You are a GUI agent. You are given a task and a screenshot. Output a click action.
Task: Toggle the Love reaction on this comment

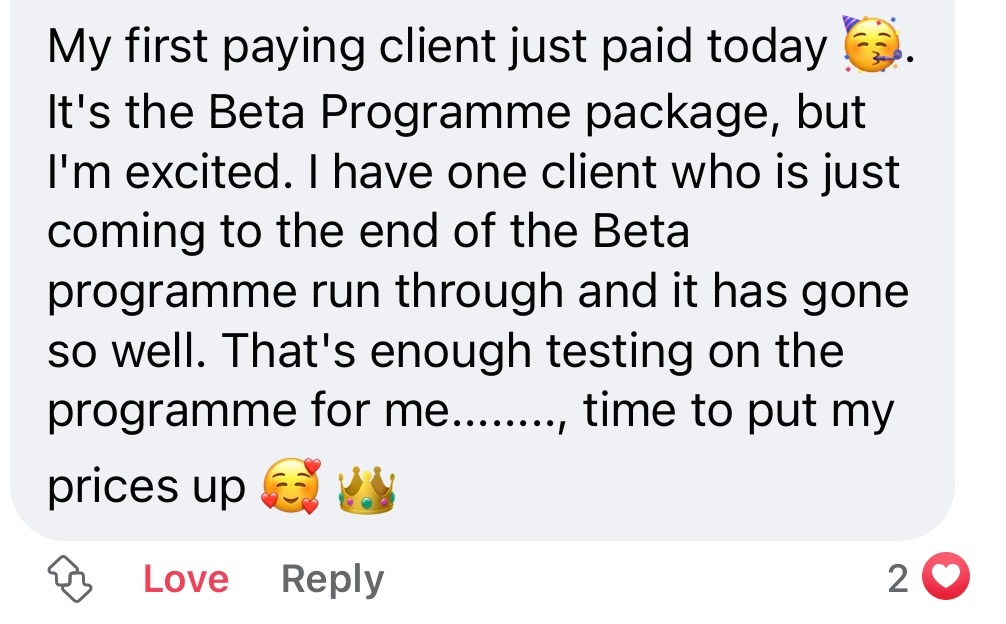point(185,579)
